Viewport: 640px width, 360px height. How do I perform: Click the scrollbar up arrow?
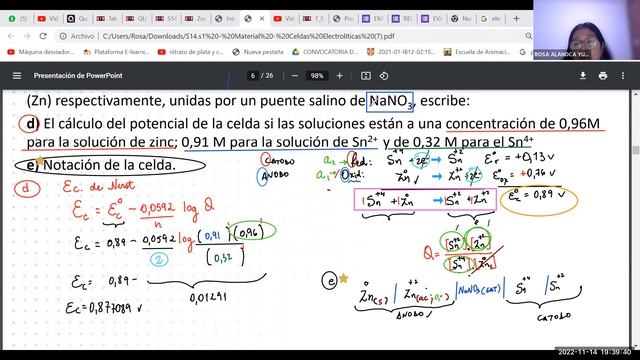click(x=636, y=94)
